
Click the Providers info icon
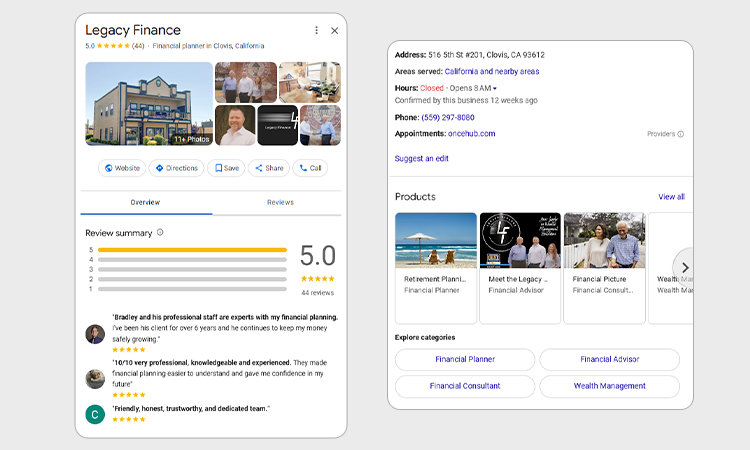pos(681,134)
